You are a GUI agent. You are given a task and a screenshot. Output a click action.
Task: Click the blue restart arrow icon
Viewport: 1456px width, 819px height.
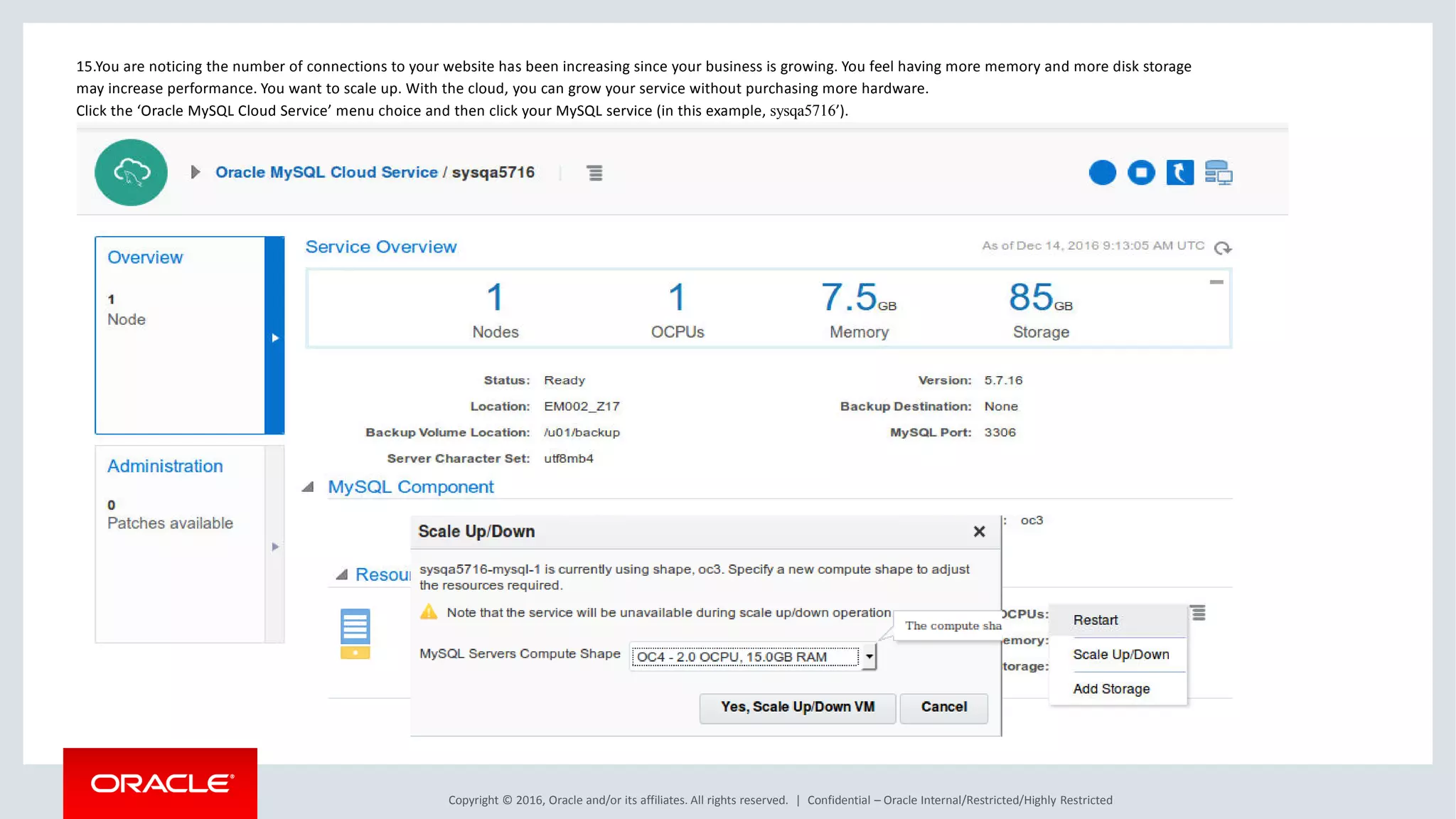point(1180,173)
